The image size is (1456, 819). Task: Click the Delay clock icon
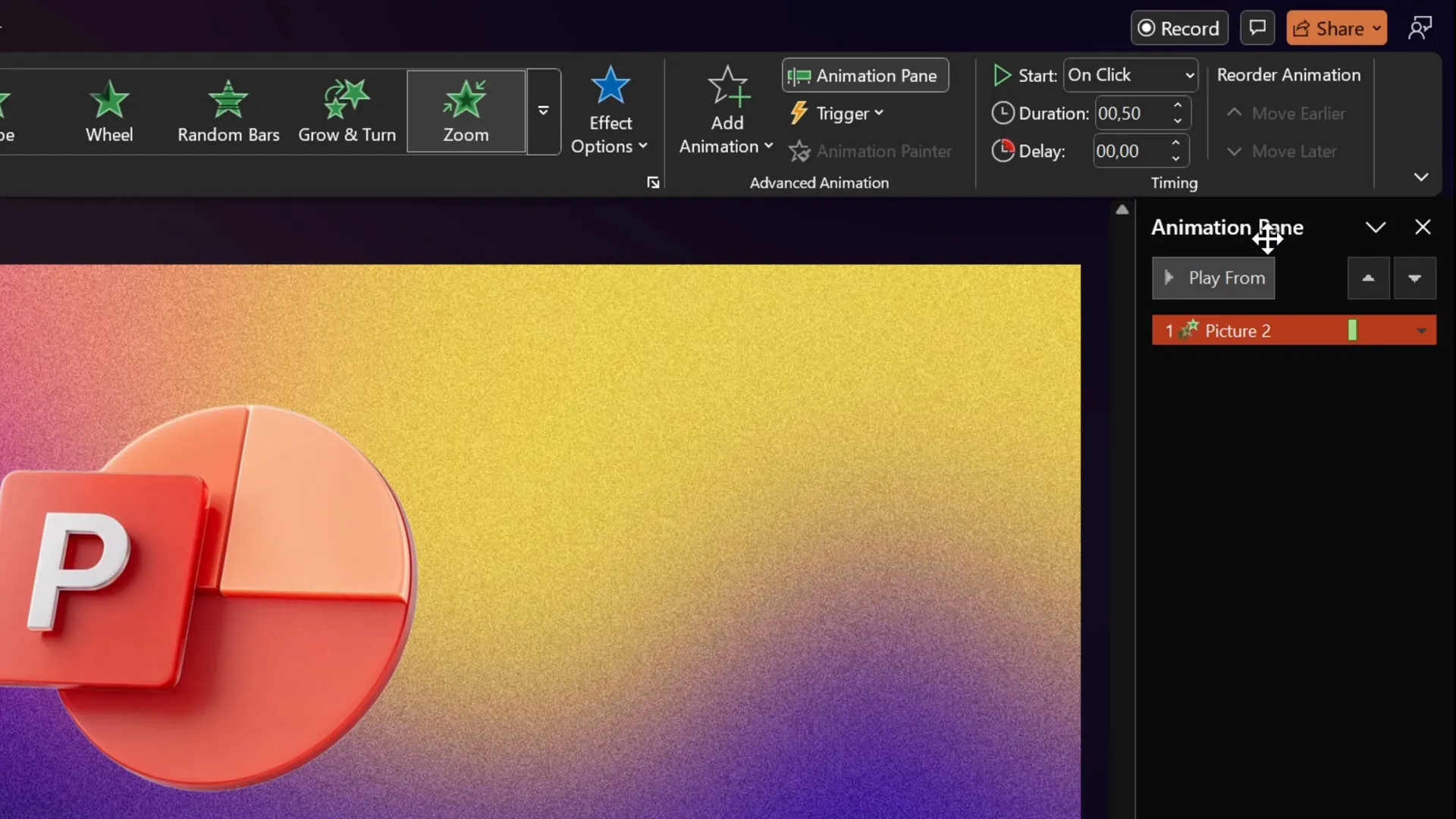pyautogui.click(x=1003, y=151)
